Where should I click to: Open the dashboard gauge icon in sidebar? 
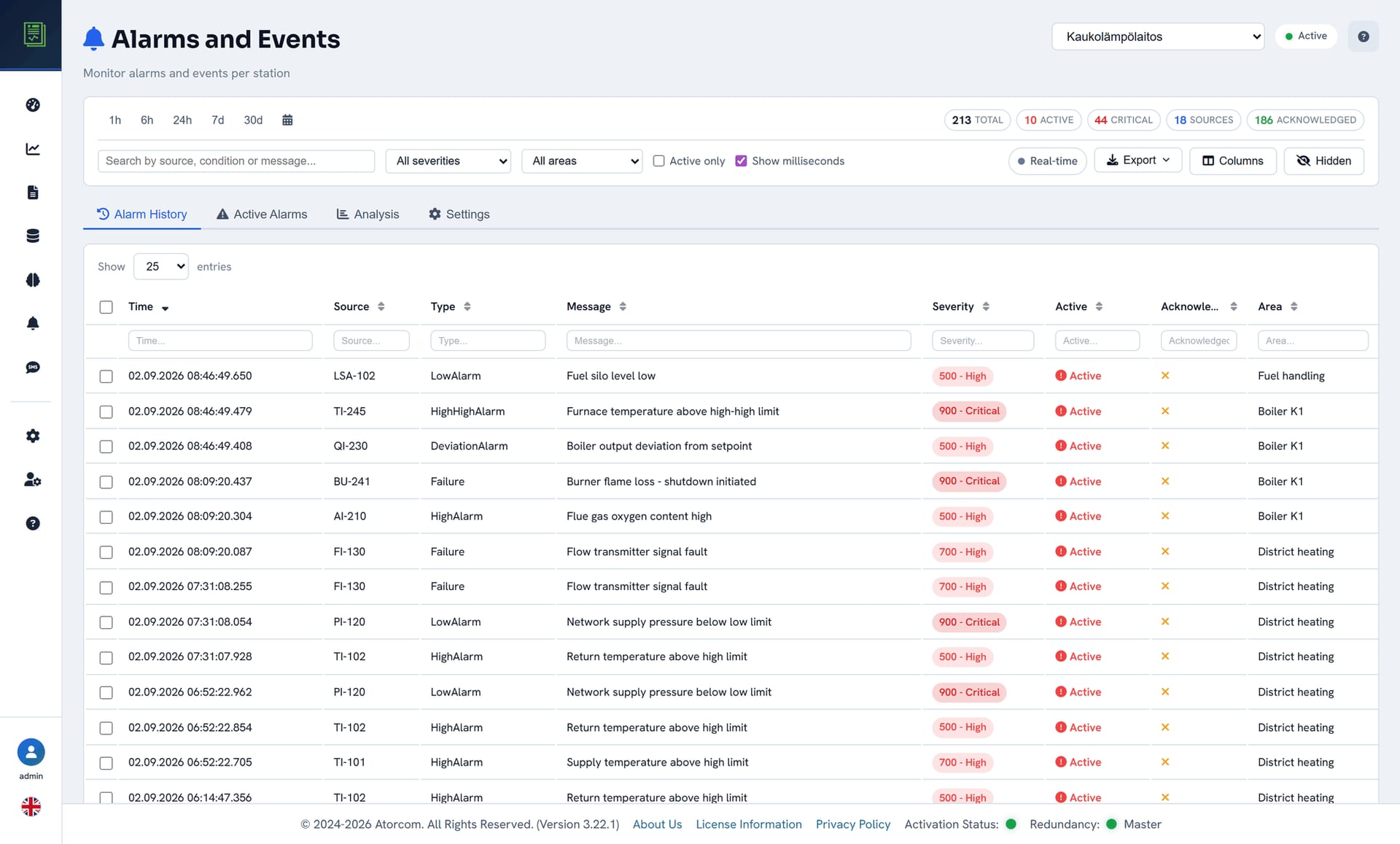(x=33, y=105)
